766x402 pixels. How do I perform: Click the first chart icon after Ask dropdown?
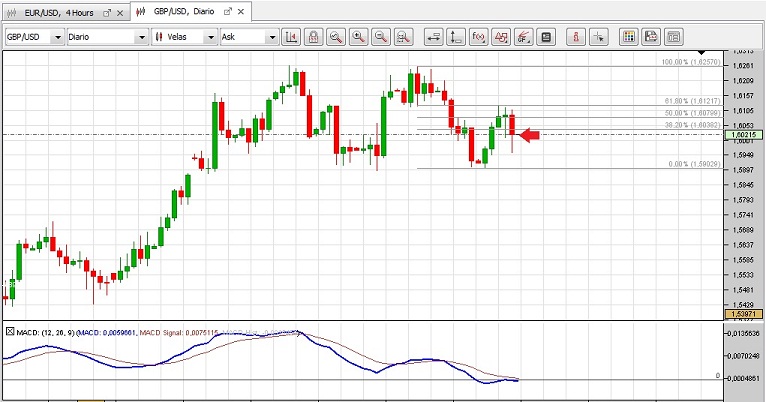(292, 37)
